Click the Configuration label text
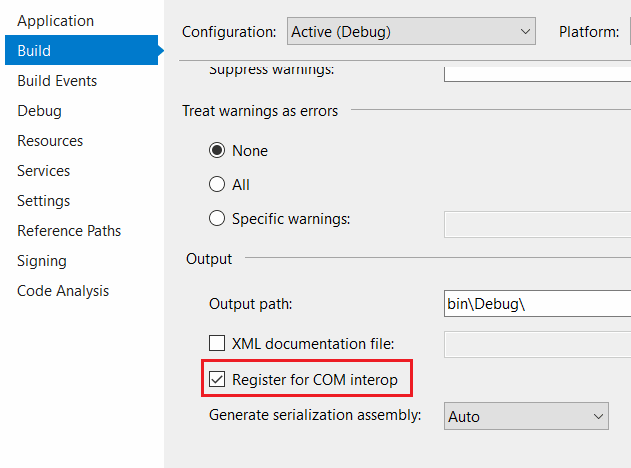 (x=229, y=32)
